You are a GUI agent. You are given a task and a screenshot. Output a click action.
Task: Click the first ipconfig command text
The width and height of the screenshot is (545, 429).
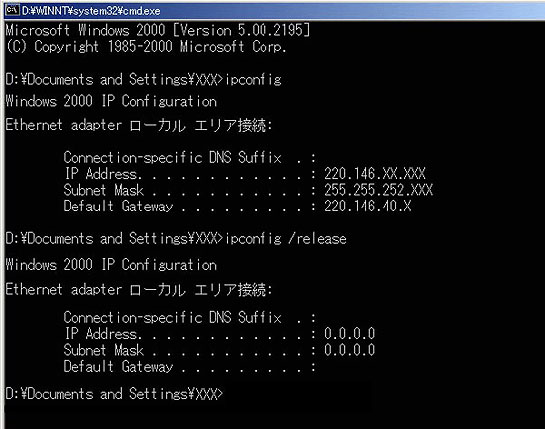253,80
